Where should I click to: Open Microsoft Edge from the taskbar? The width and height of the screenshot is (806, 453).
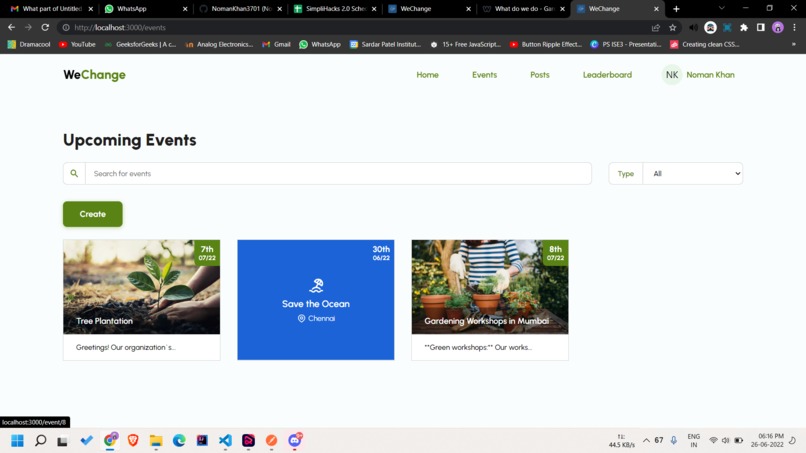pos(179,441)
